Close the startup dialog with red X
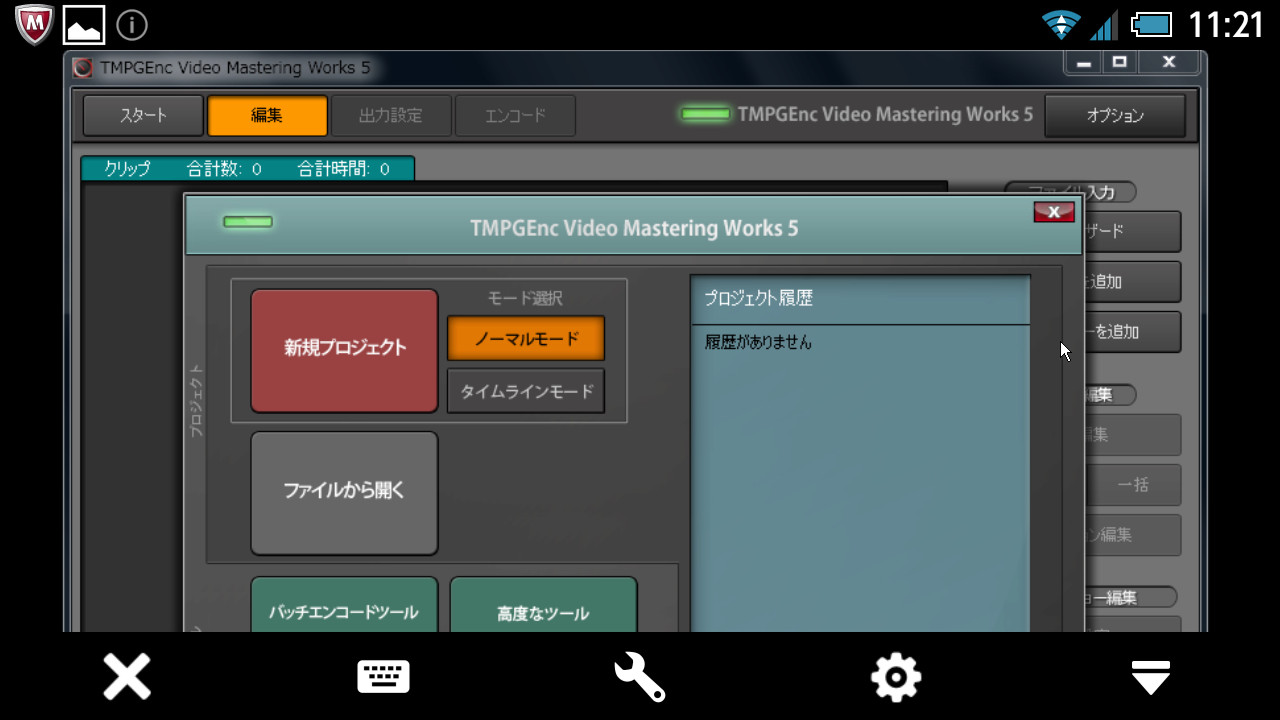The width and height of the screenshot is (1280, 720). click(x=1053, y=212)
